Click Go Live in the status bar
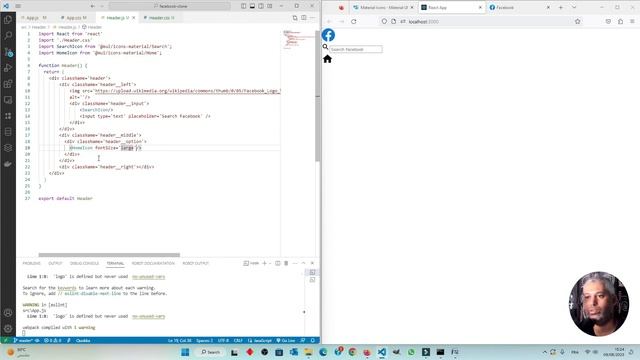This screenshot has height=360, width=640. tap(286, 340)
